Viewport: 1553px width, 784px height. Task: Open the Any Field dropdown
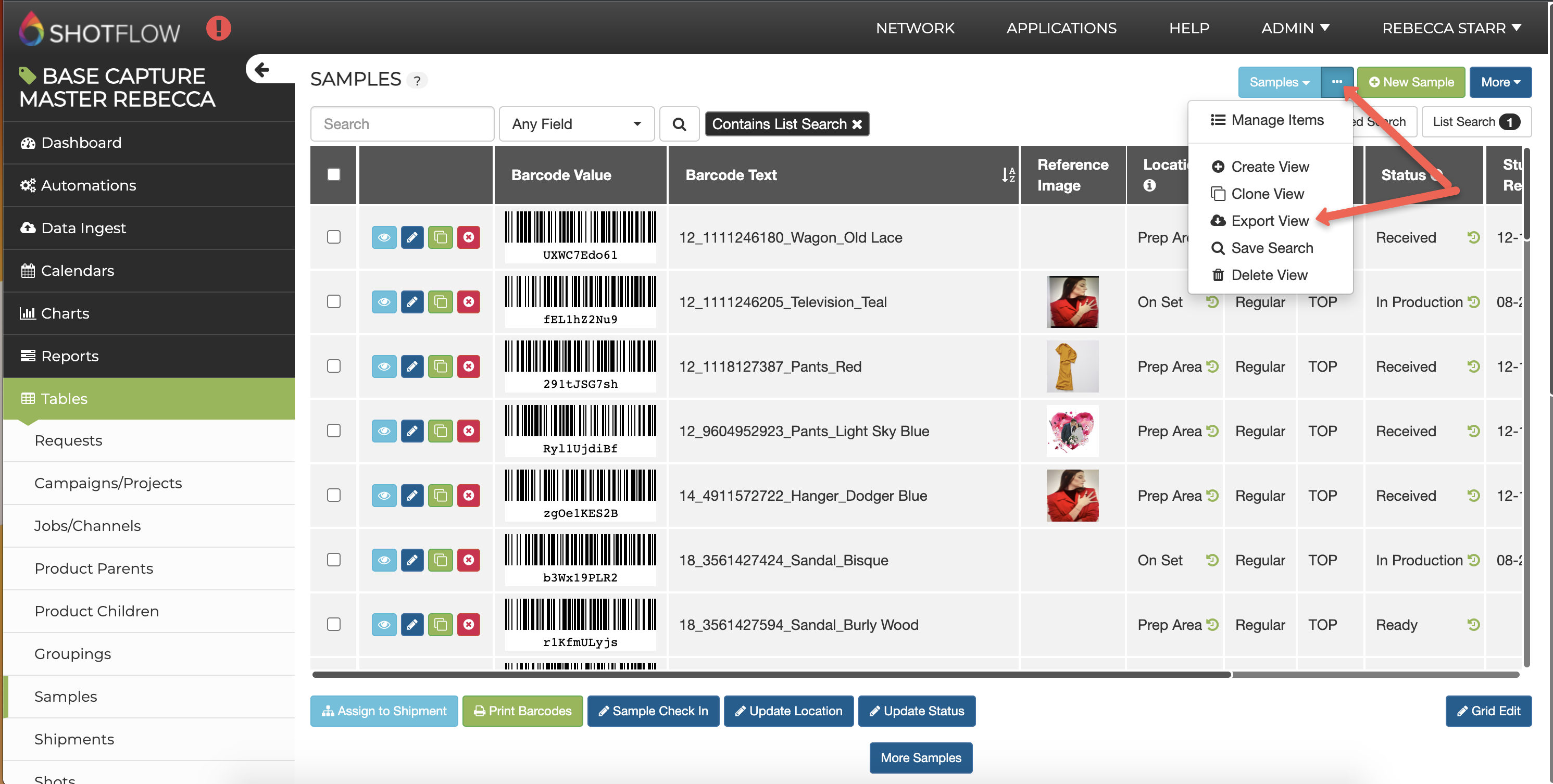coord(577,124)
